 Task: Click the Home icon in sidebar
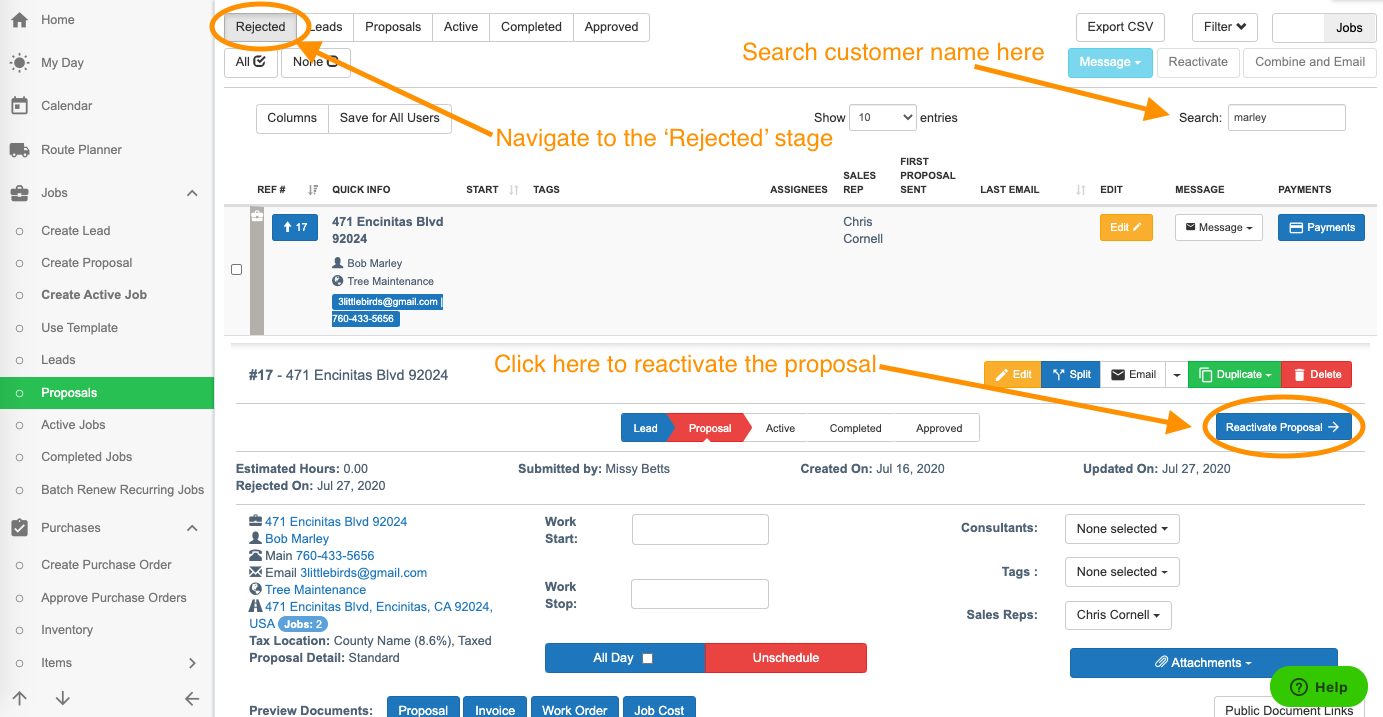click(x=19, y=20)
